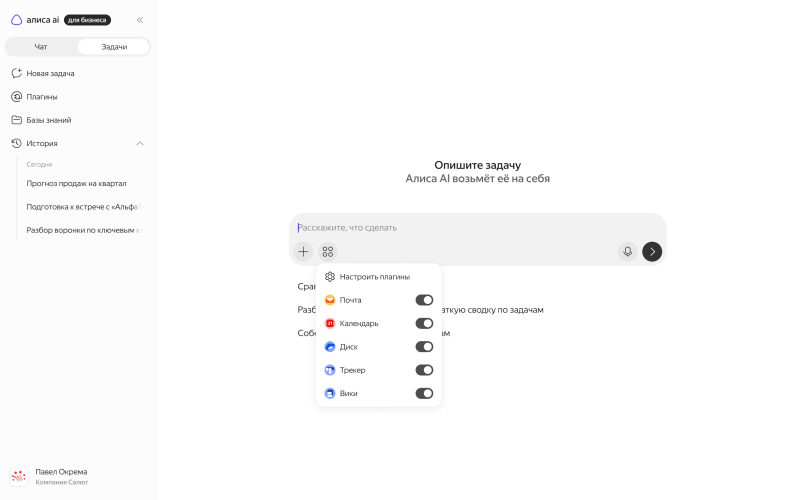Screen dimensions: 800x500
Task: Toggle the Трекер plugin switch
Action: click(x=424, y=370)
